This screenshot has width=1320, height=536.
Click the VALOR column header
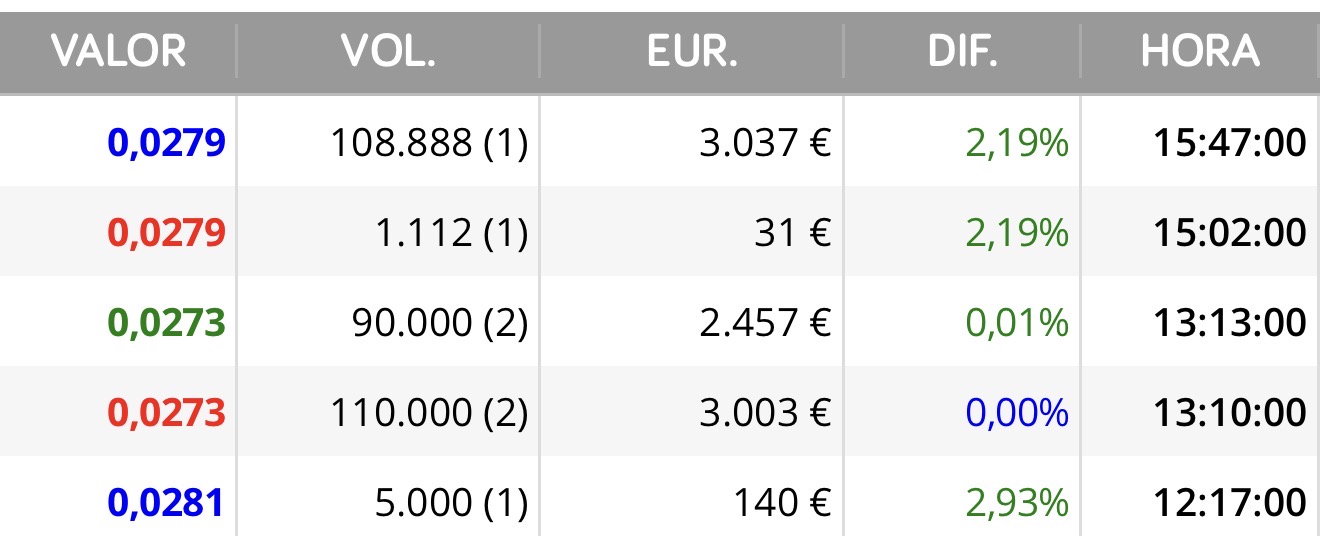tap(118, 50)
